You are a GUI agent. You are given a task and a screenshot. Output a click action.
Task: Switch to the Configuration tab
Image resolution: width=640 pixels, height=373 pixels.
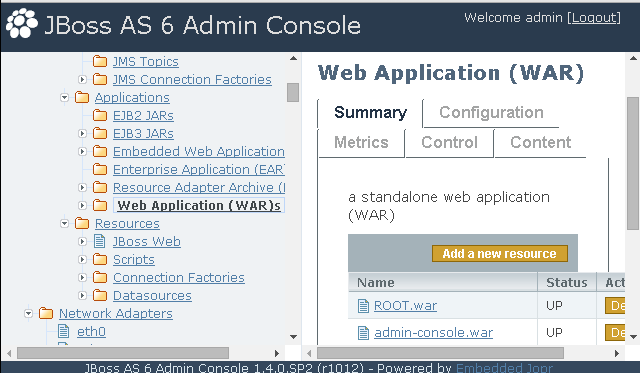pos(491,113)
